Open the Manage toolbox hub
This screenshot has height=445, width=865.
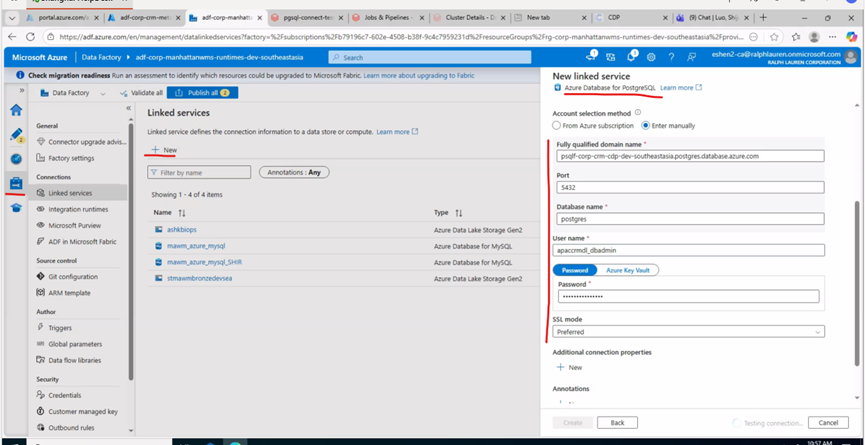17,183
